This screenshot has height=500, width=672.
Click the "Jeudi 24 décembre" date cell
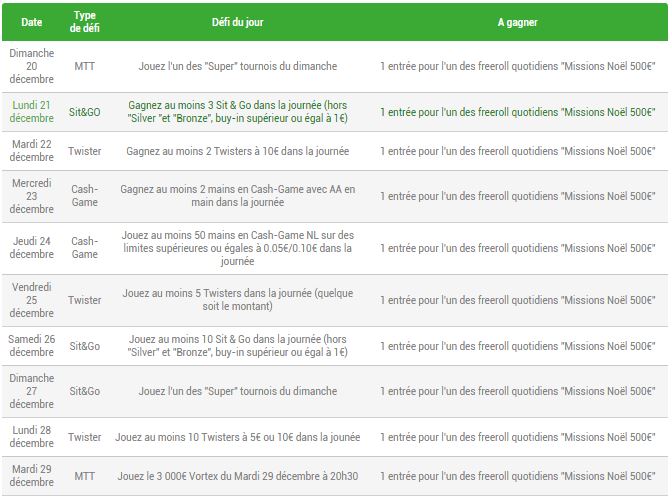click(32, 248)
